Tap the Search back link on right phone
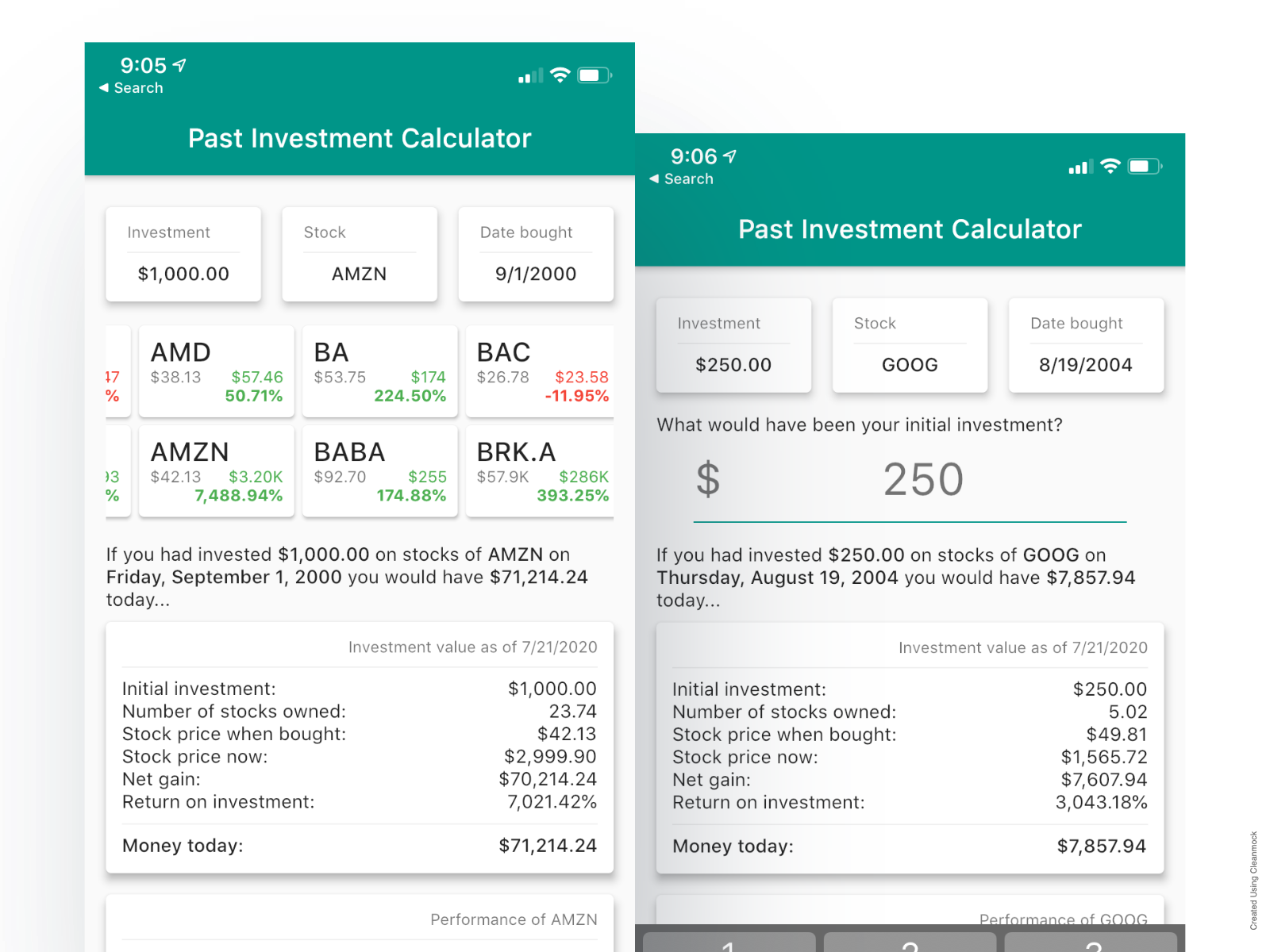The height and width of the screenshot is (952, 1270). click(681, 179)
